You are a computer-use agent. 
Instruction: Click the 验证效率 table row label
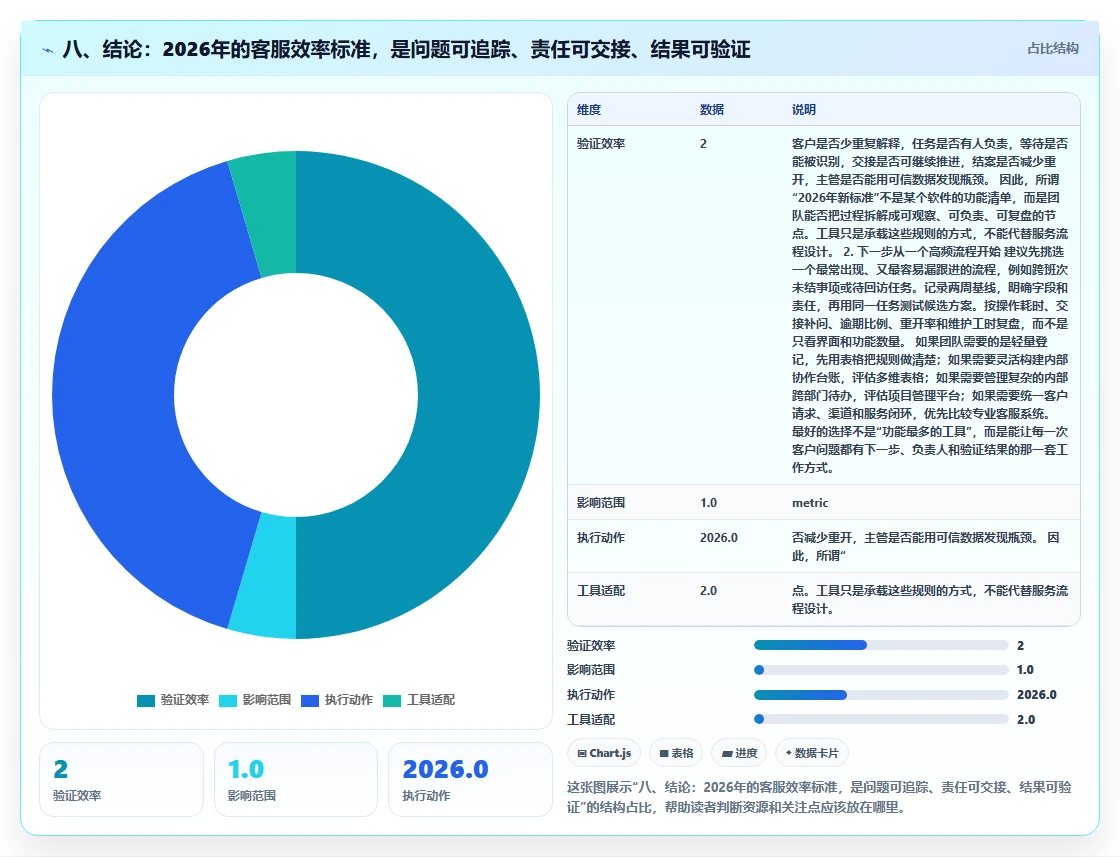coord(601,144)
